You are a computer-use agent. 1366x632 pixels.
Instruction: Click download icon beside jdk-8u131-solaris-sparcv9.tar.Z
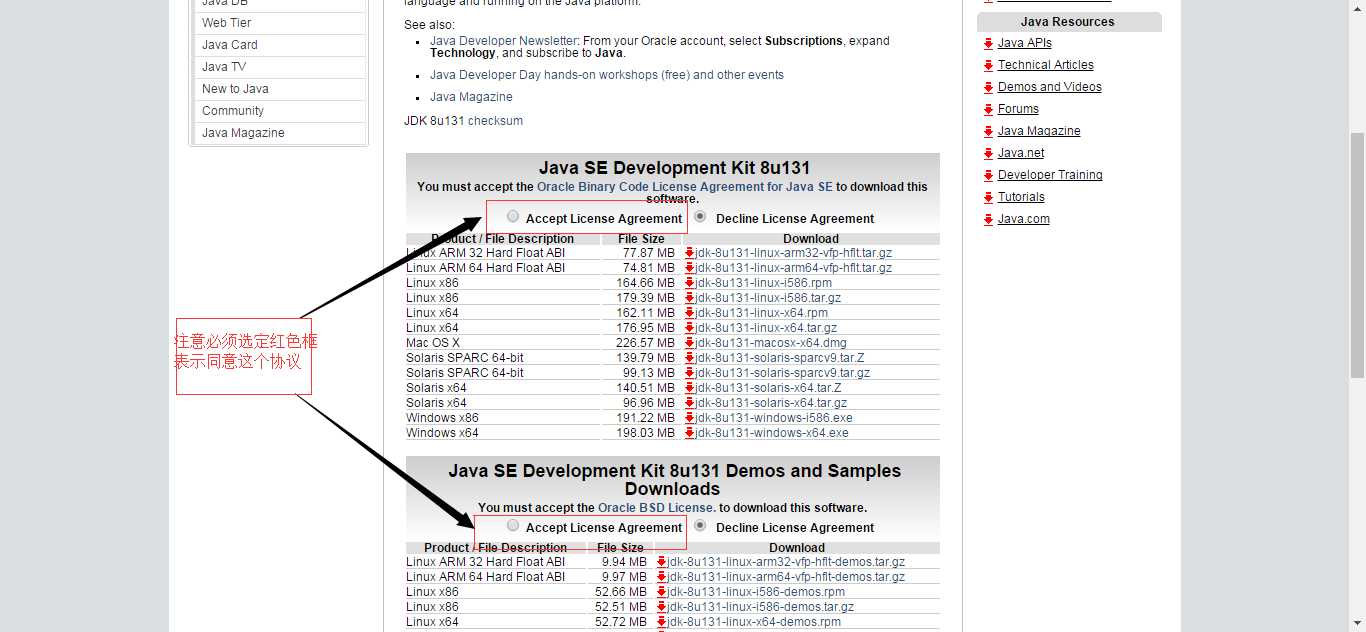(x=690, y=358)
